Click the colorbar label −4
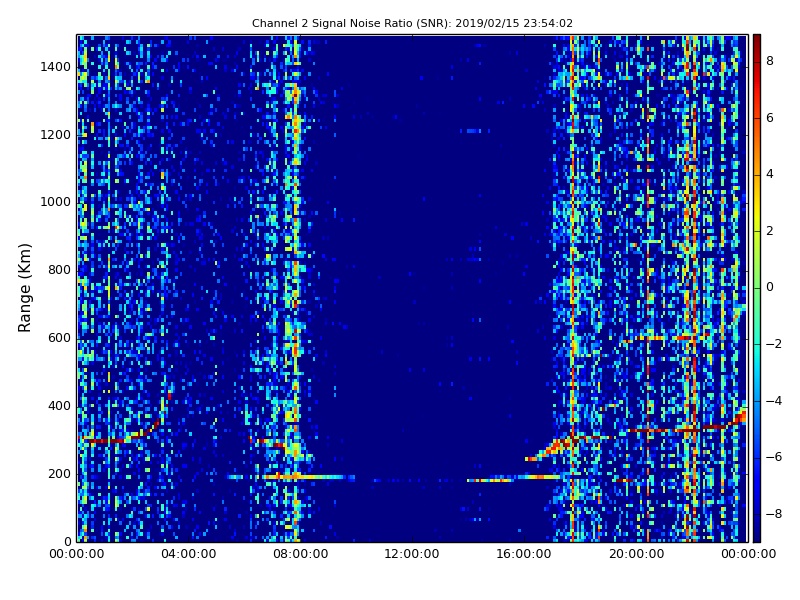The height and width of the screenshot is (600, 800). click(x=774, y=401)
